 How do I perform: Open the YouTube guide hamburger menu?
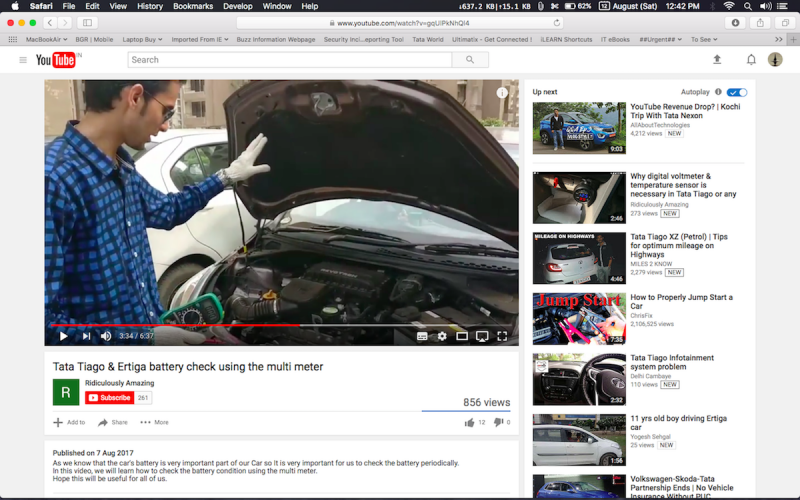coord(23,60)
